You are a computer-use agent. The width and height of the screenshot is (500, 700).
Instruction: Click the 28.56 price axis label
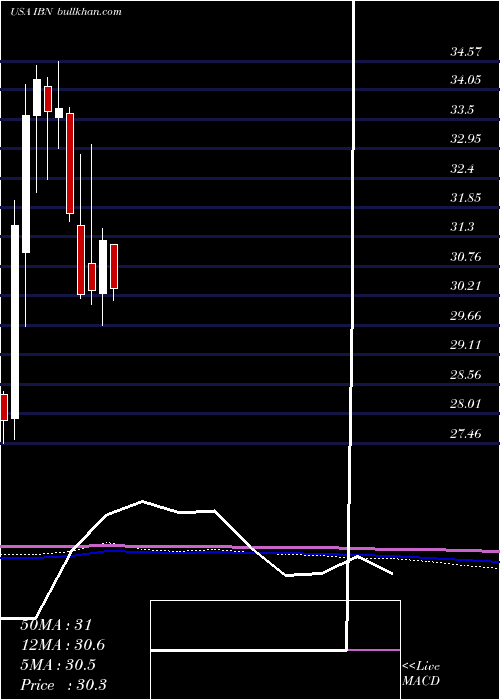(466, 374)
